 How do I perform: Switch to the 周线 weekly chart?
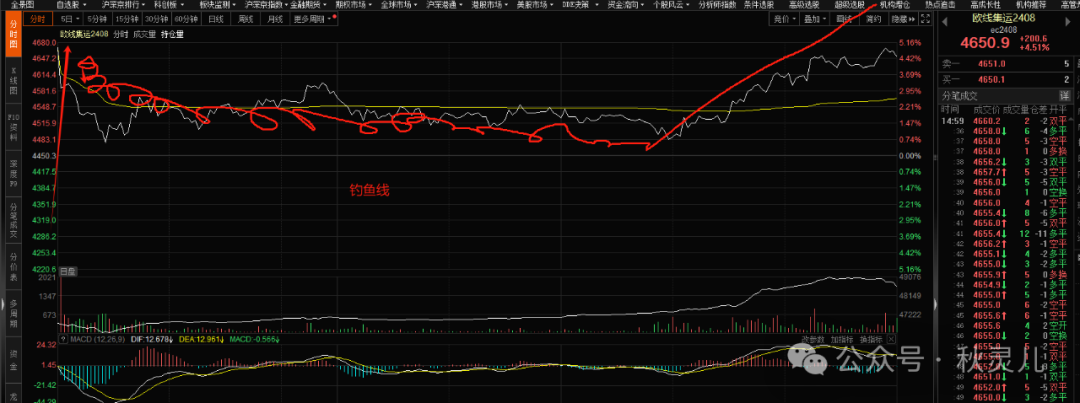tap(246, 19)
